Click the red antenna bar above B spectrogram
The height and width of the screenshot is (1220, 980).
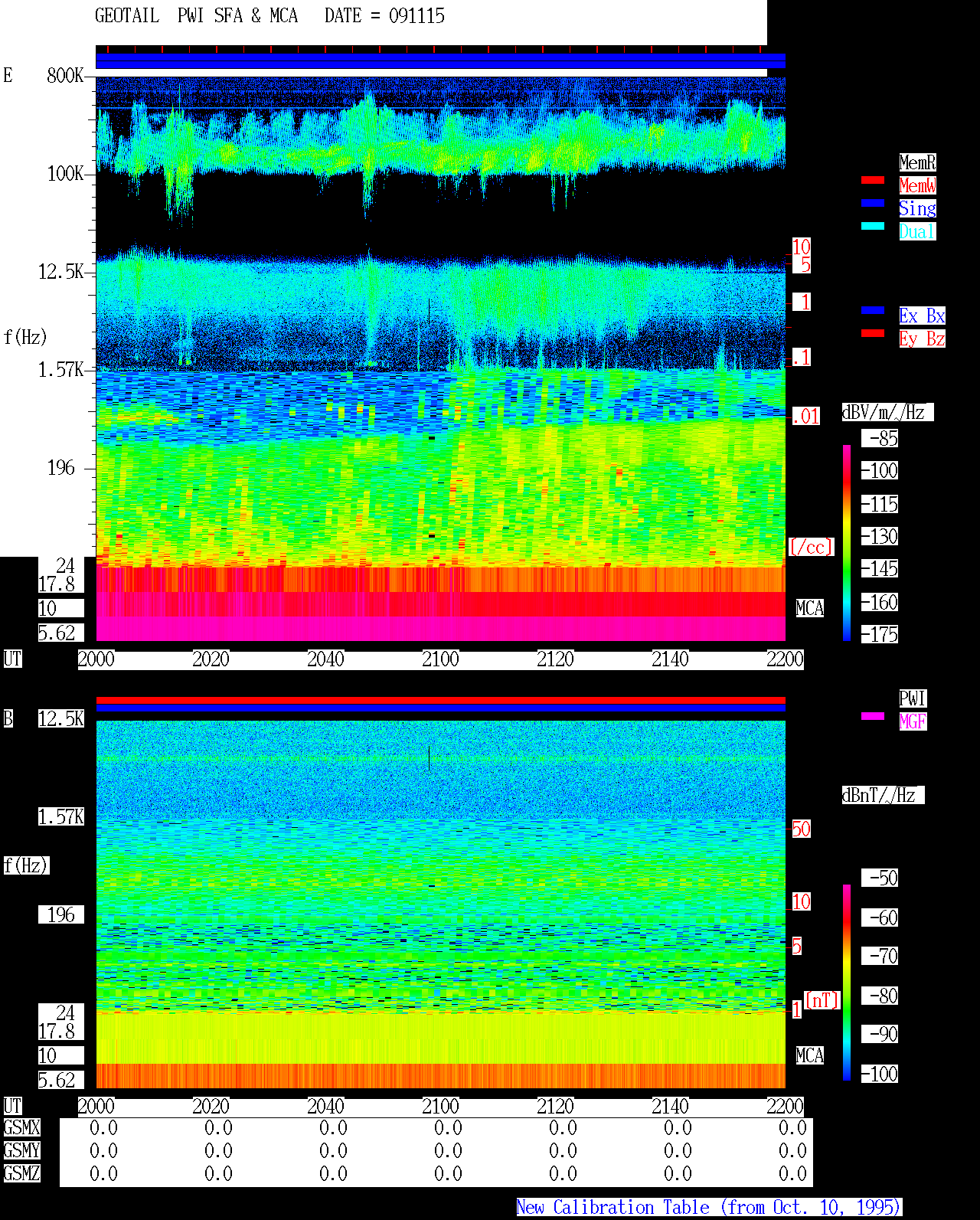click(440, 700)
